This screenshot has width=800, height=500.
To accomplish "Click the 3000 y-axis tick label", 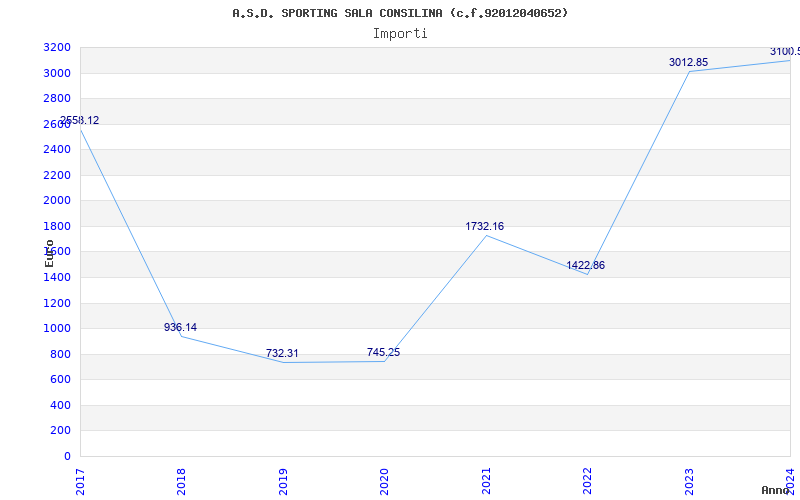I will click(x=57, y=73).
